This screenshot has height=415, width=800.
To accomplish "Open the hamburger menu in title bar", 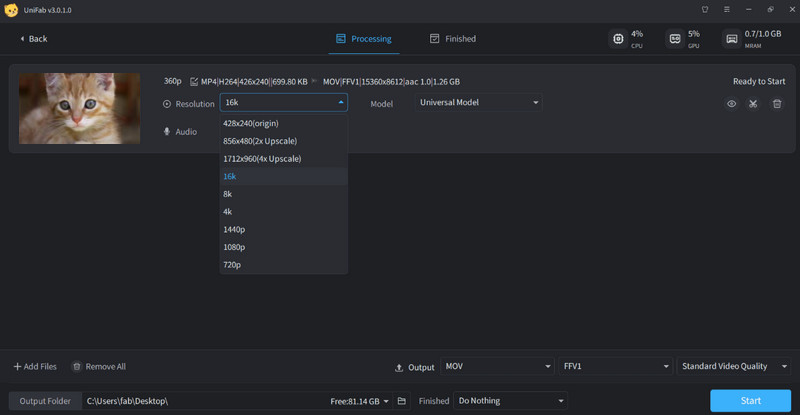I will point(727,10).
